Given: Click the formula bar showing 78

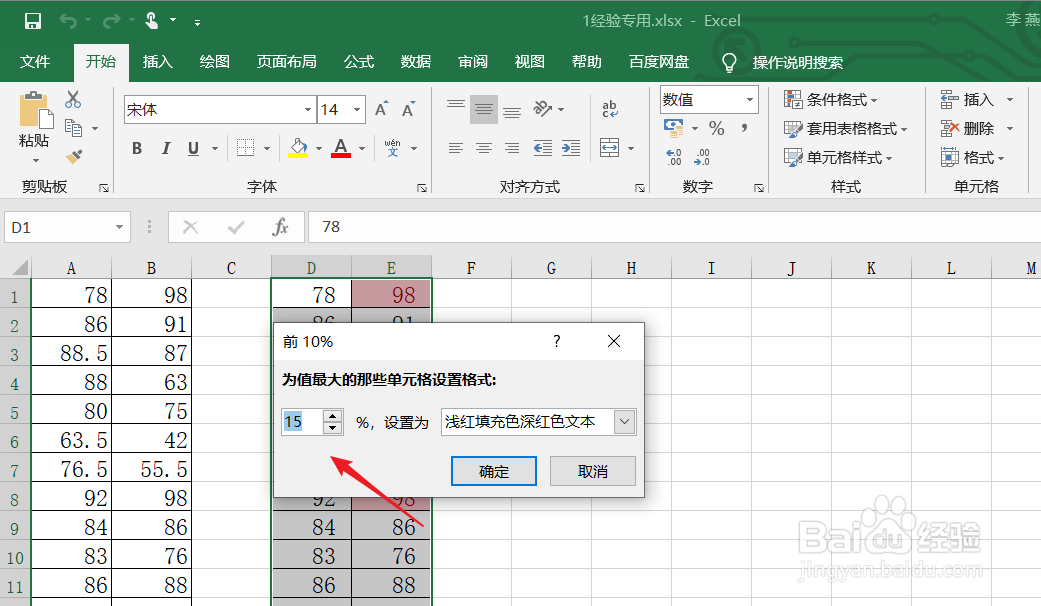Looking at the screenshot, I should pyautogui.click(x=674, y=227).
